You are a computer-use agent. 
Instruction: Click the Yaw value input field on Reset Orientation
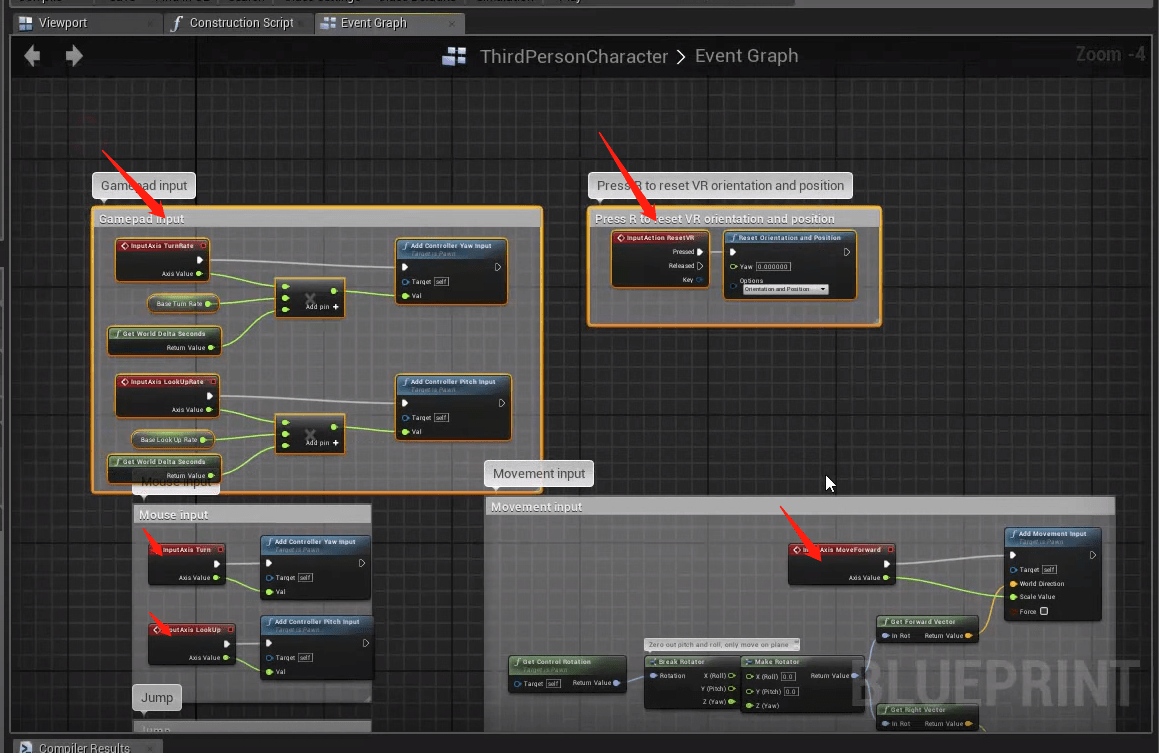coord(774,266)
